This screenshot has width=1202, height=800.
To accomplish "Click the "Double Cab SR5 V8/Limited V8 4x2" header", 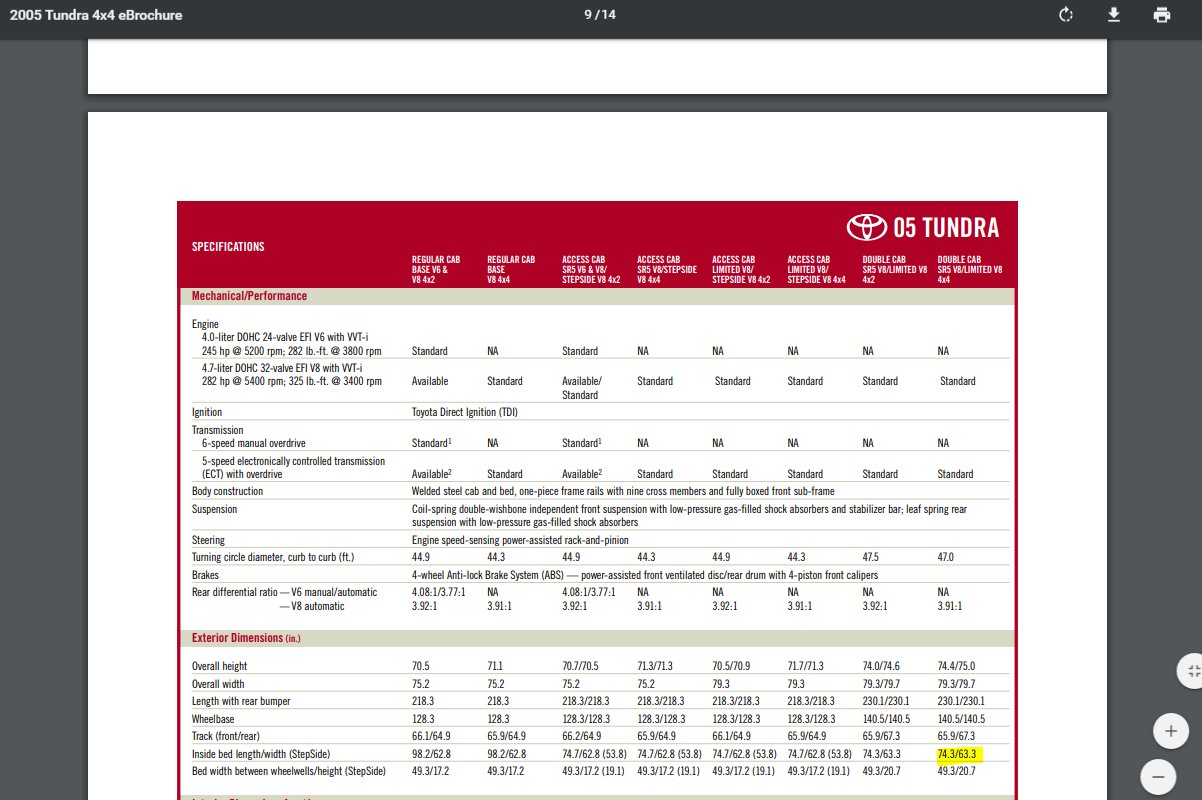I will point(895,270).
